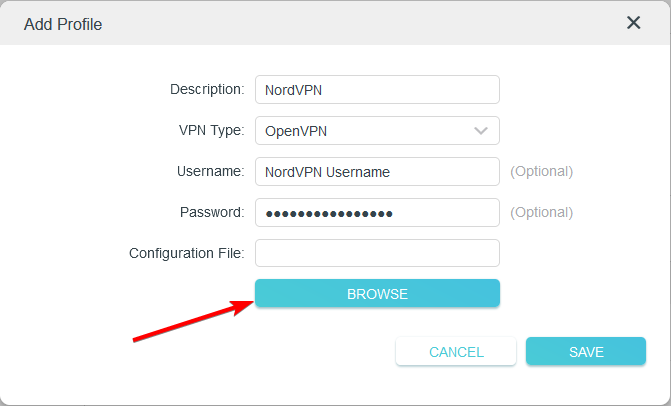Click the 'Username:' label
Viewport: 671px width, 406px height.
tap(210, 171)
